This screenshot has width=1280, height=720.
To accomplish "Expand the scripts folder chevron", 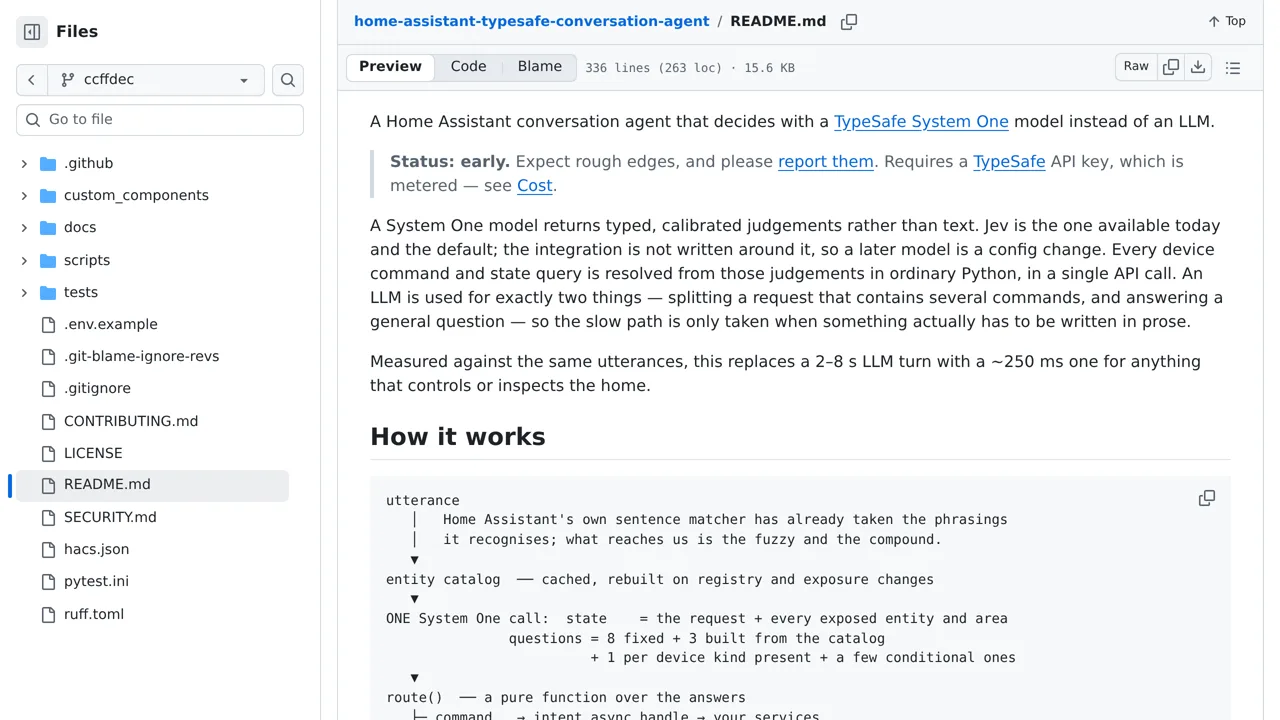I will [24, 260].
